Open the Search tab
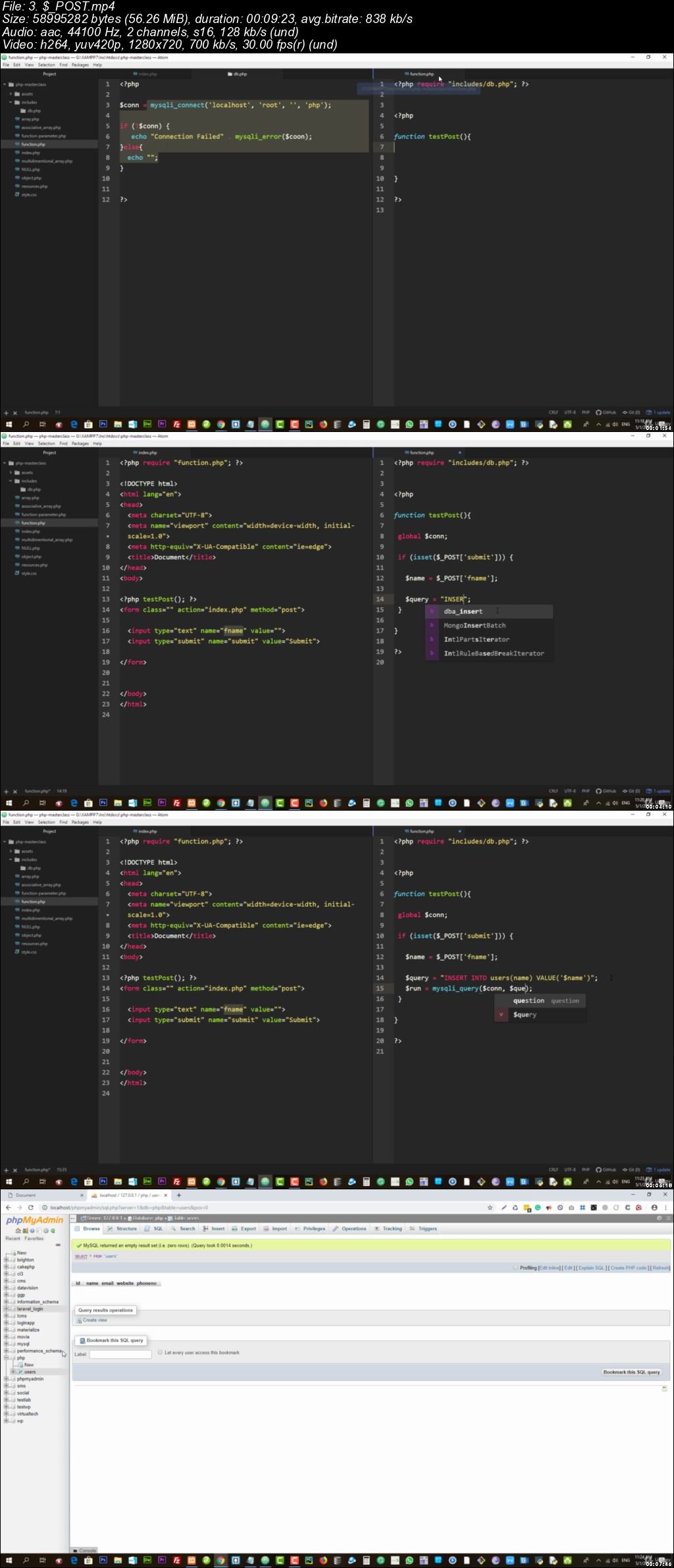 (x=184, y=1228)
